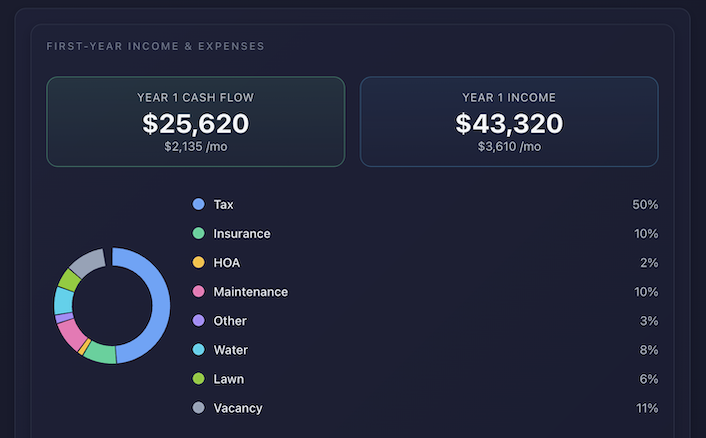Select the Year 1 Cash Flow card

[195, 121]
